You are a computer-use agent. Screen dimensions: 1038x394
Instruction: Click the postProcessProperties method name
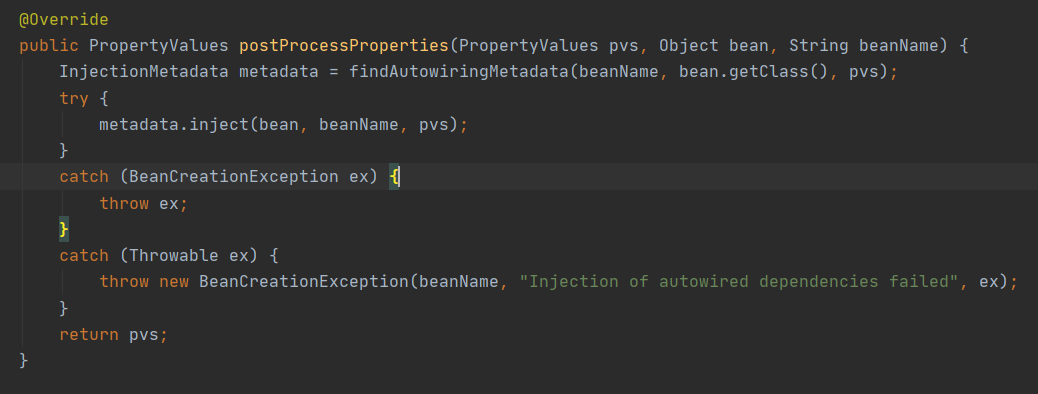point(344,46)
